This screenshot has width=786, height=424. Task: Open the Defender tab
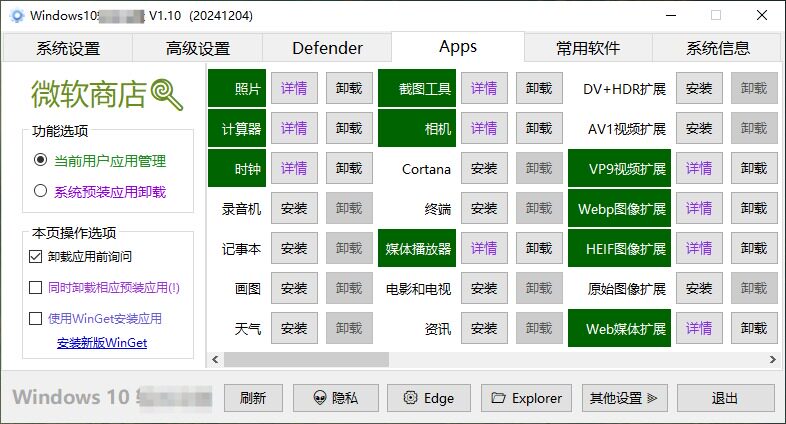[327, 49]
